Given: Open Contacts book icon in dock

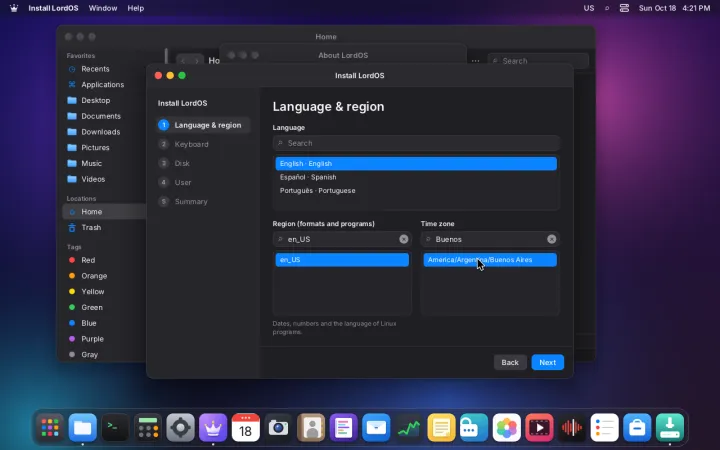Looking at the screenshot, I should 311,428.
